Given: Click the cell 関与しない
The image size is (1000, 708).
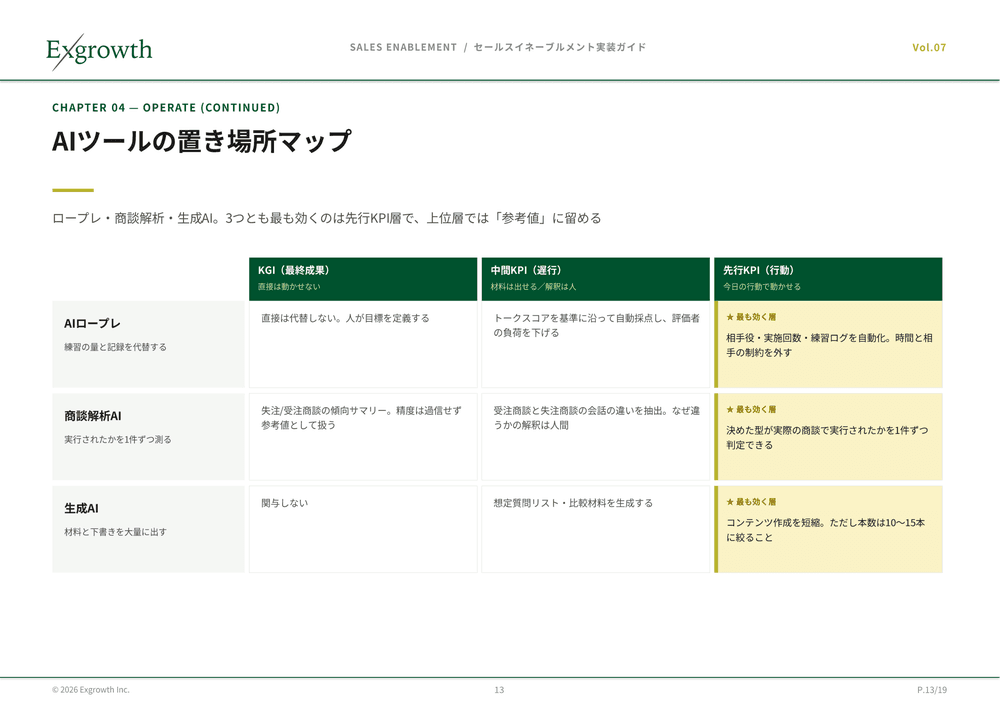Looking at the screenshot, I should point(363,529).
